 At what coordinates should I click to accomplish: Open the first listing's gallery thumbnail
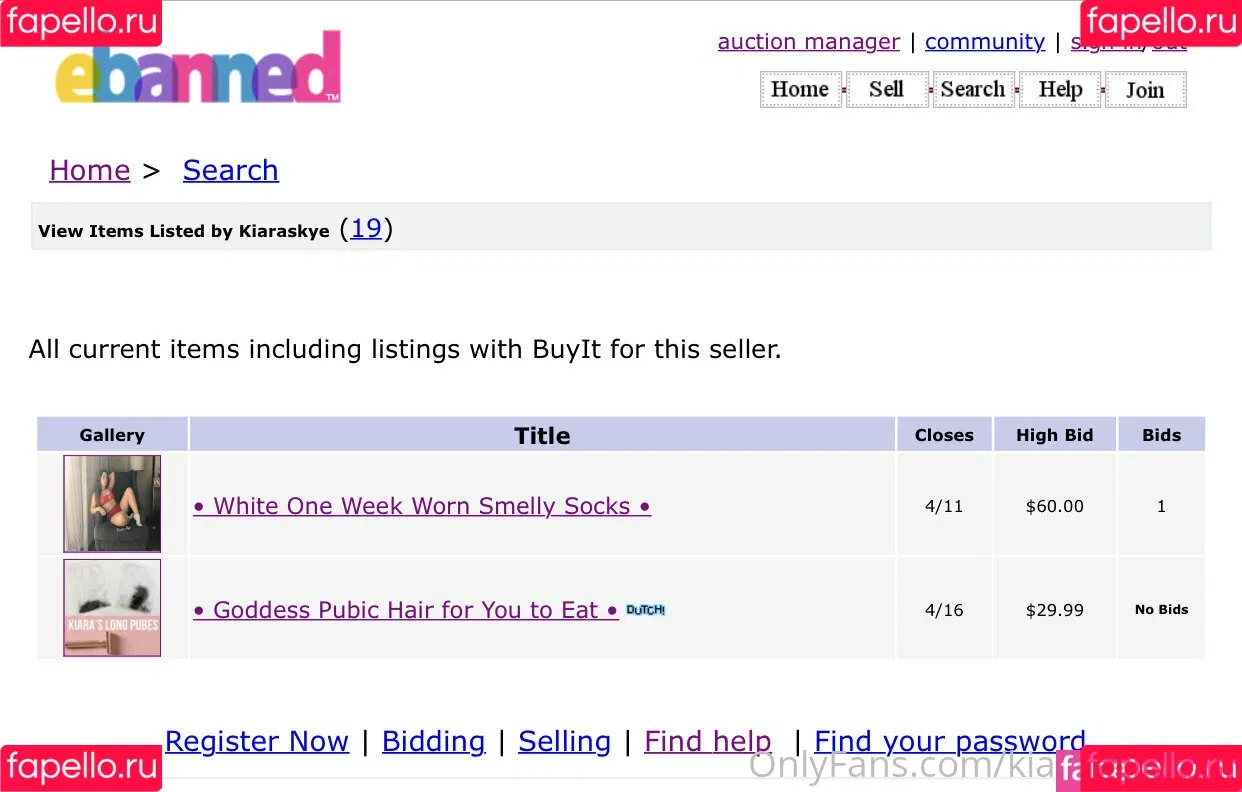click(x=112, y=504)
